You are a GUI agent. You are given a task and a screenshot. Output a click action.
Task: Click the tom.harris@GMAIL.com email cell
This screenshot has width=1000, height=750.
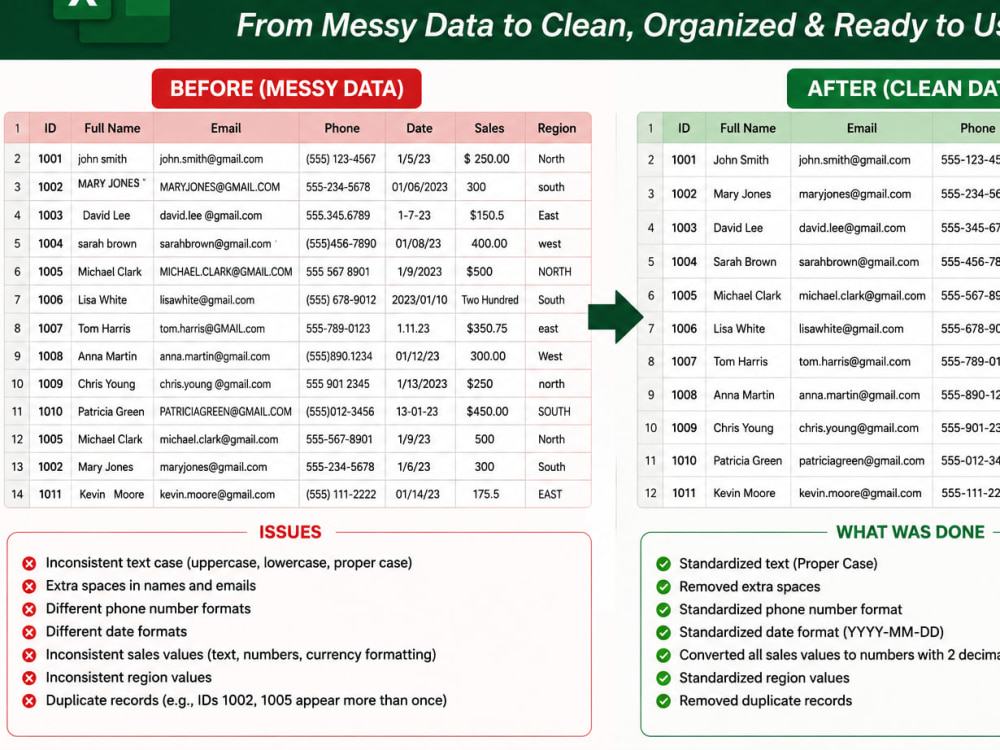click(226, 328)
